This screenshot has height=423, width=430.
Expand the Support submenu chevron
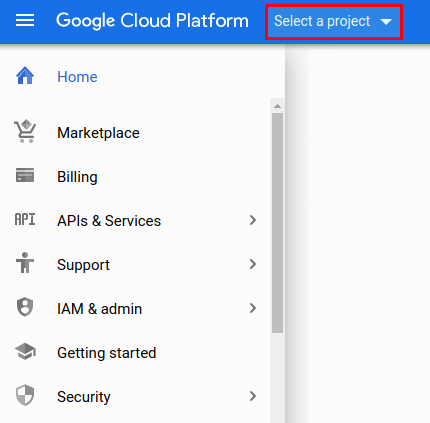pos(253,264)
